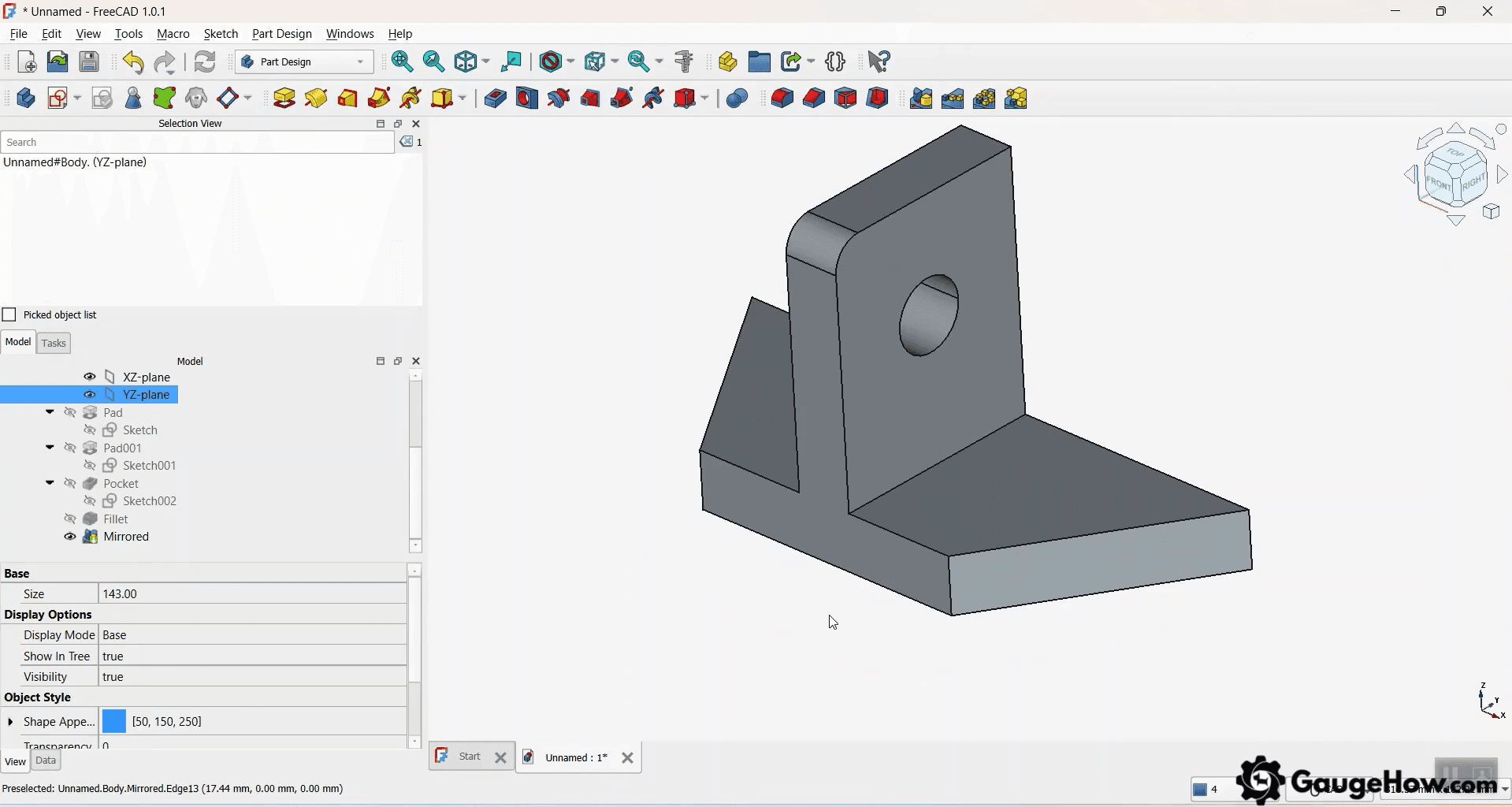
Task: Select the Groove tool
Action: (x=558, y=98)
